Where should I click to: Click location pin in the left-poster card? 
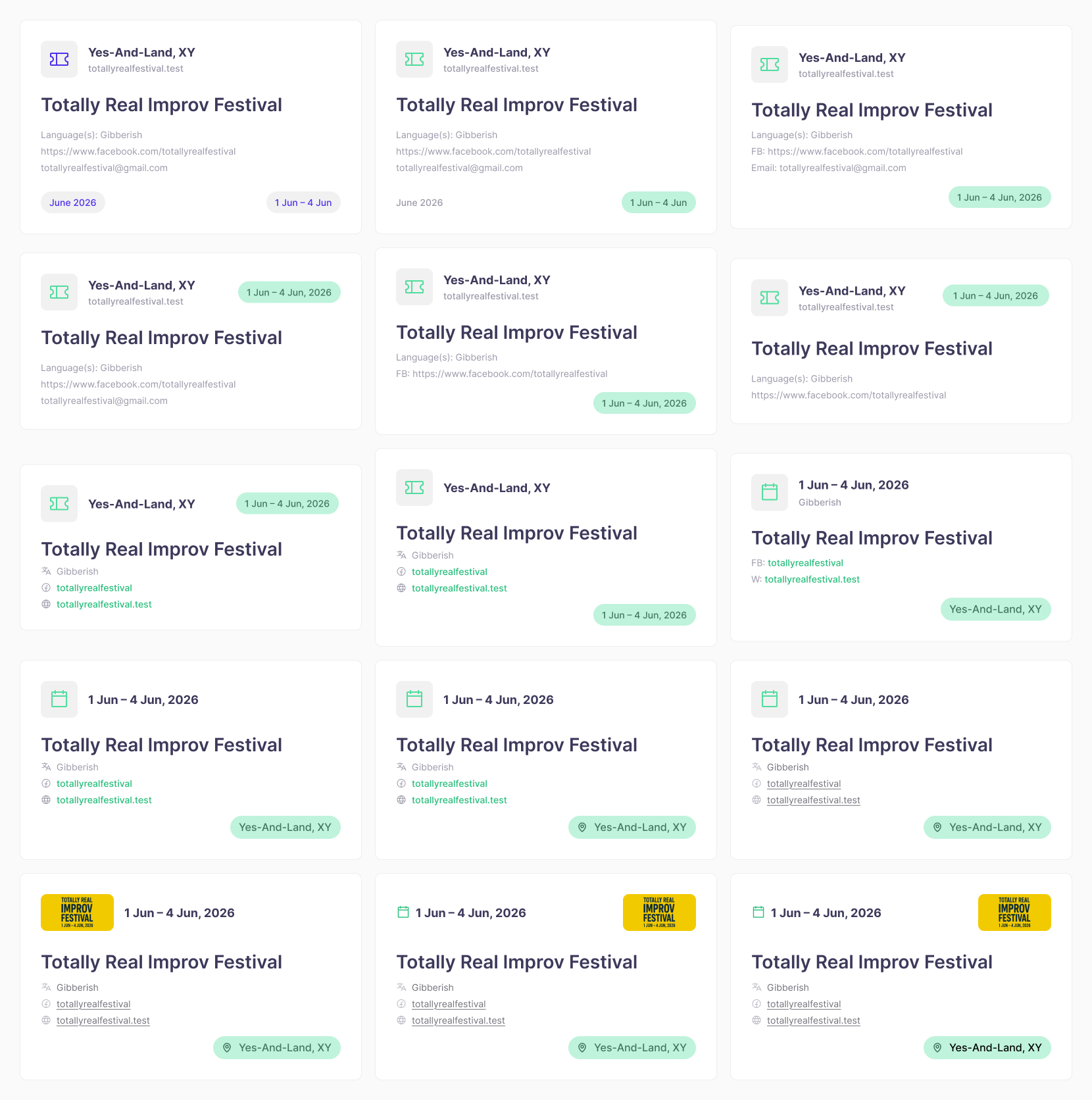click(x=227, y=1048)
